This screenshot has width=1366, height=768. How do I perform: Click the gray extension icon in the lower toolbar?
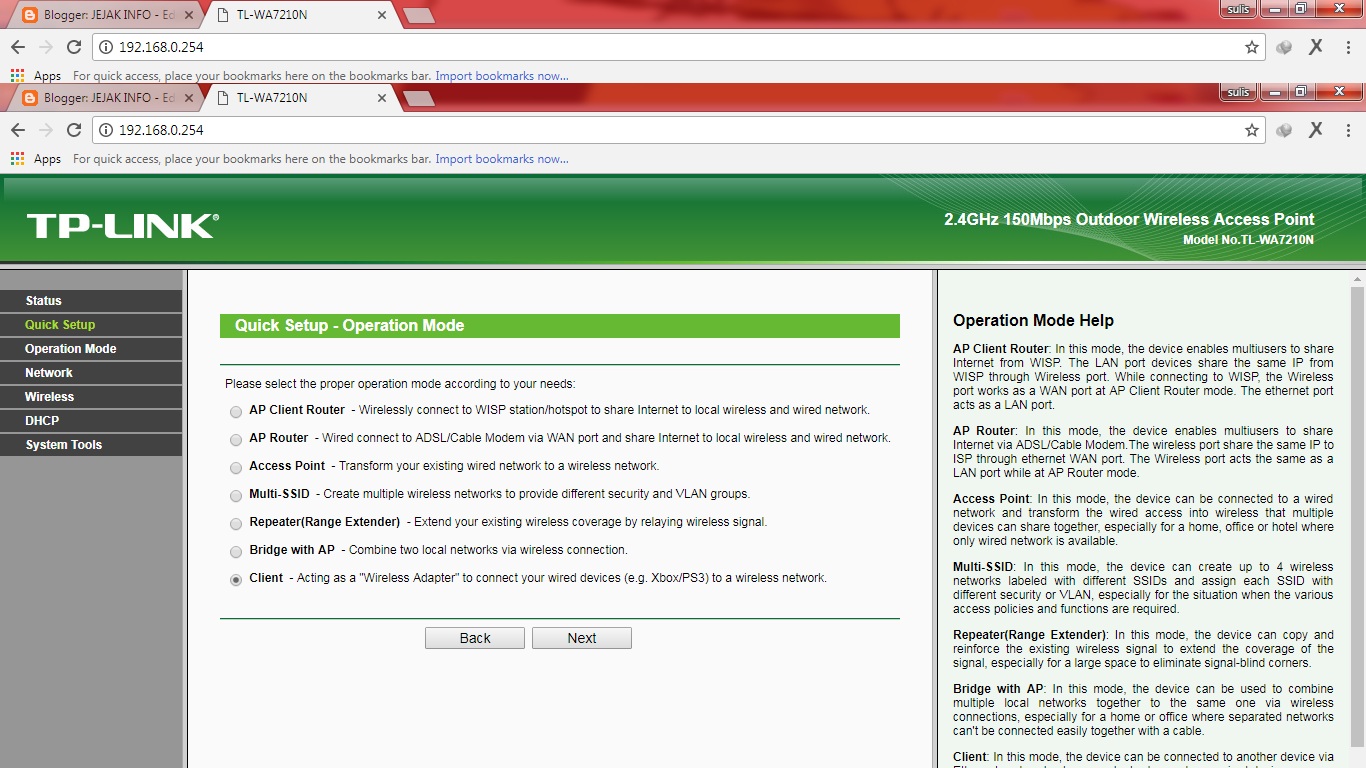[x=1285, y=130]
